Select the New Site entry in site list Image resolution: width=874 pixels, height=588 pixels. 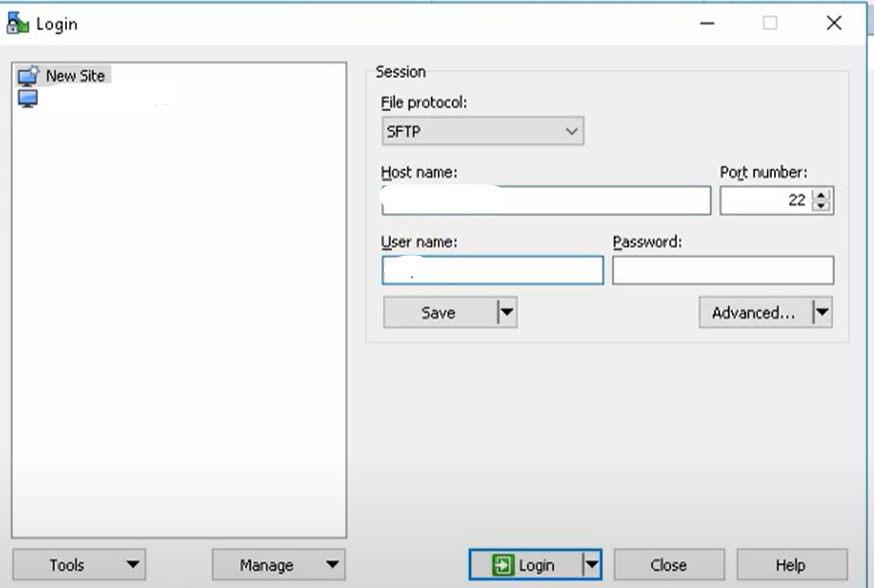(x=75, y=75)
